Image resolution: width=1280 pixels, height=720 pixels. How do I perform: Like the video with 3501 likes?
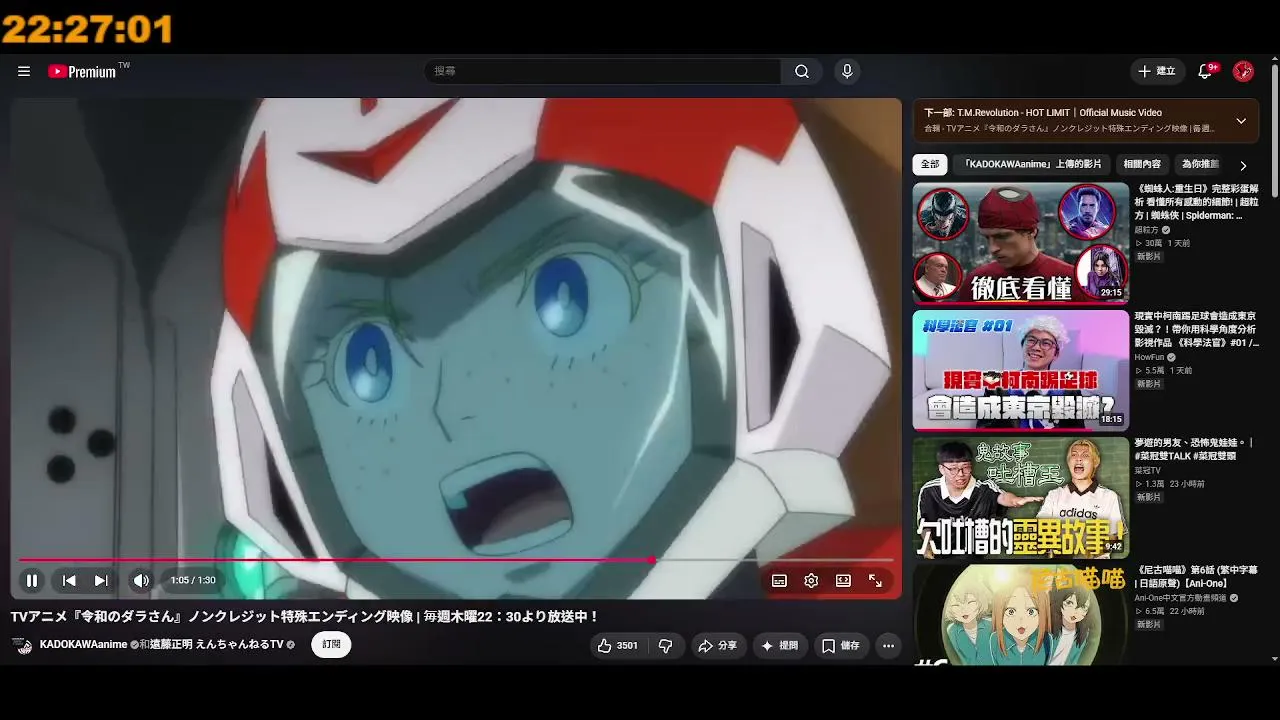click(617, 646)
